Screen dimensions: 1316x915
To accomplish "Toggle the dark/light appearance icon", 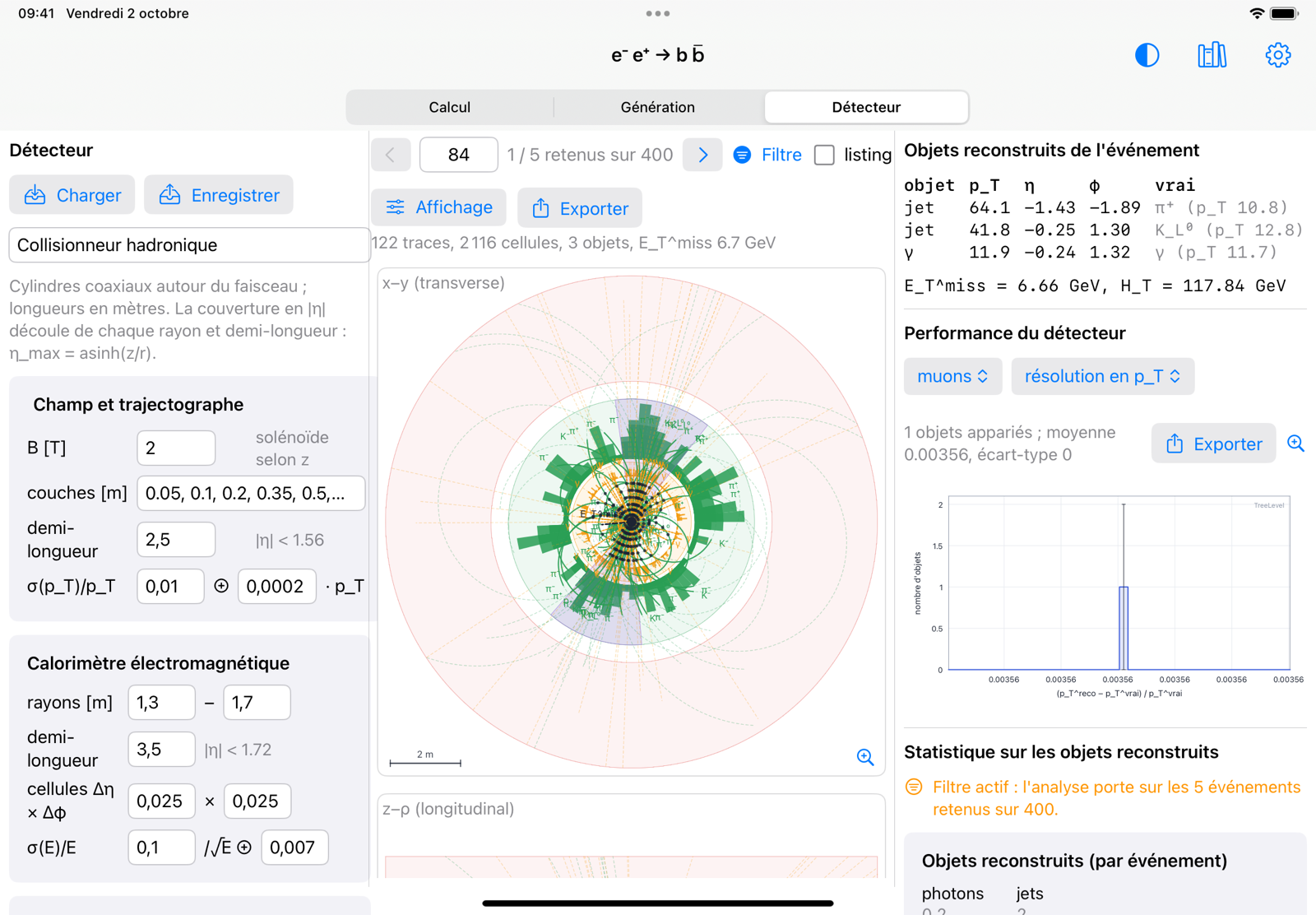I will point(1147,55).
